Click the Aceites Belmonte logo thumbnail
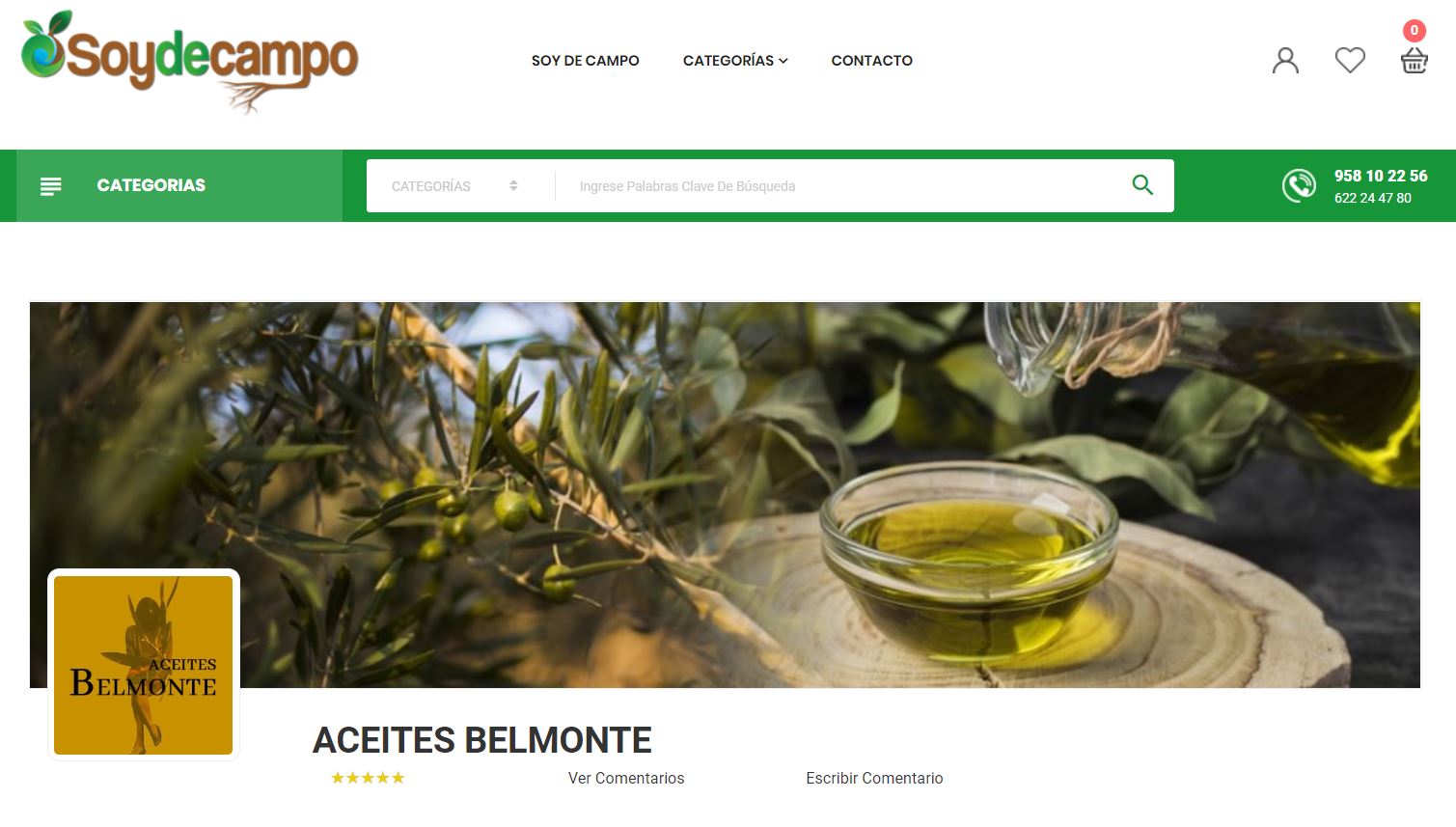 [x=144, y=665]
